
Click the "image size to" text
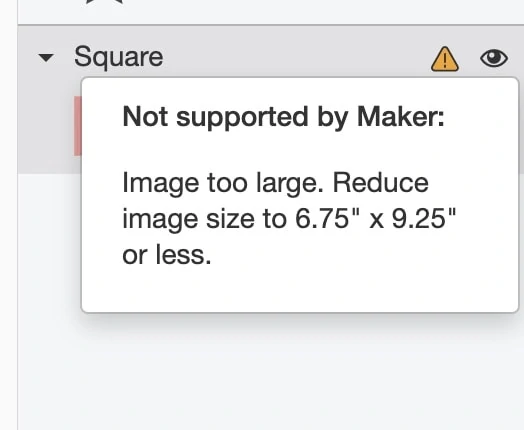pos(205,219)
